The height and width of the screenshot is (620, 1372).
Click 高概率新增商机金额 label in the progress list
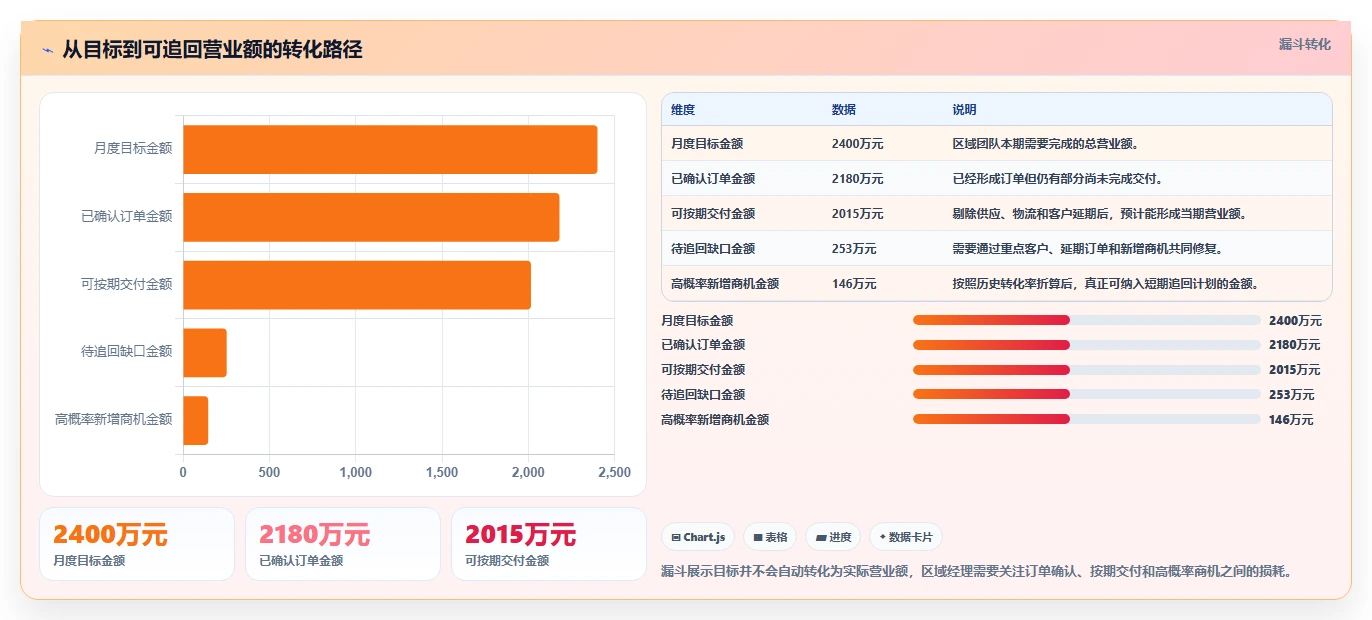[715, 420]
